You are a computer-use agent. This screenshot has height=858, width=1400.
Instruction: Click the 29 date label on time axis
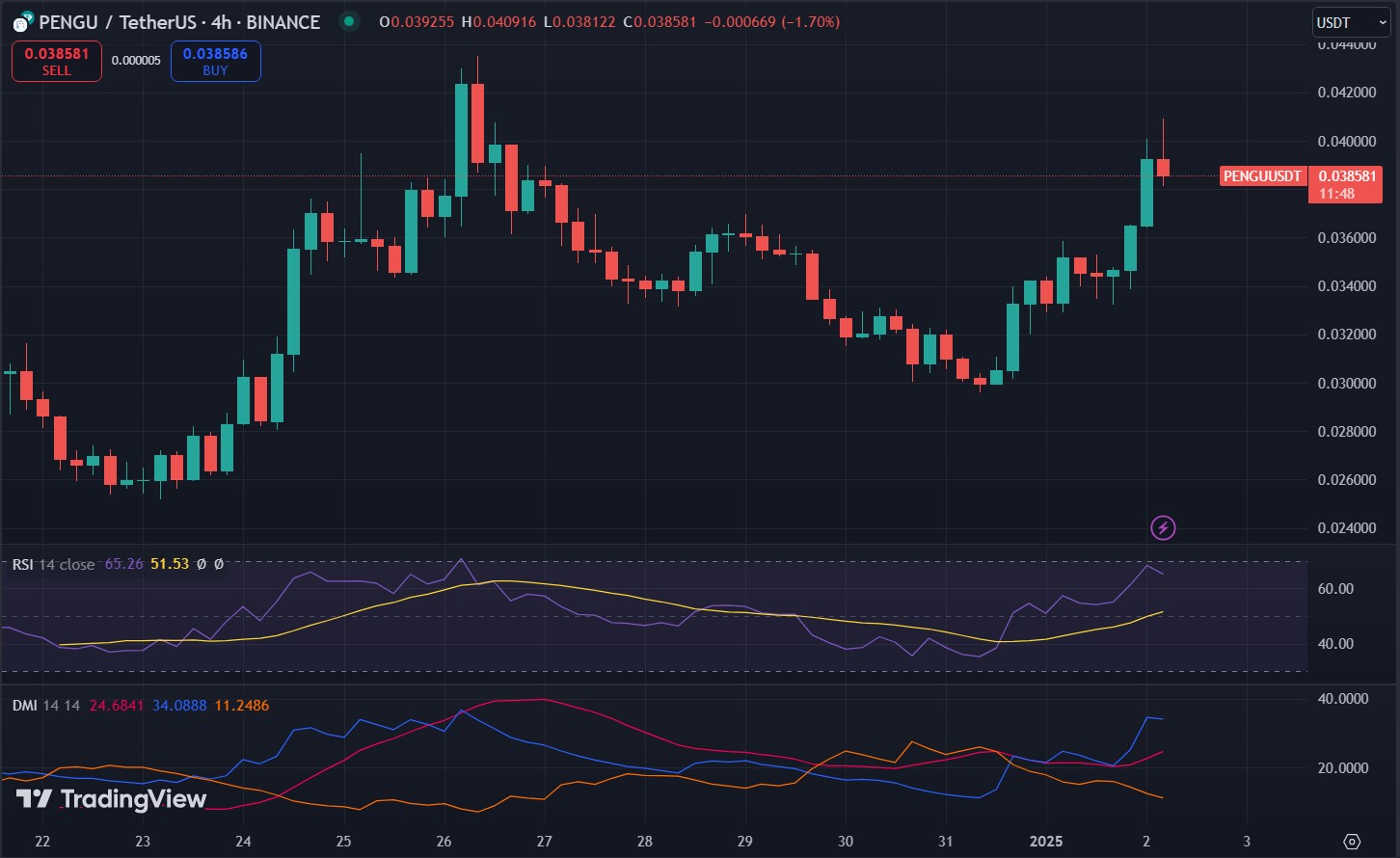pyautogui.click(x=745, y=841)
